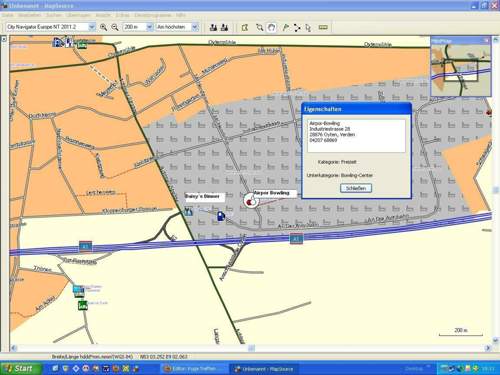Open the 200 m zoom scale dropdown
The width and height of the screenshot is (500, 375).
coord(149,27)
